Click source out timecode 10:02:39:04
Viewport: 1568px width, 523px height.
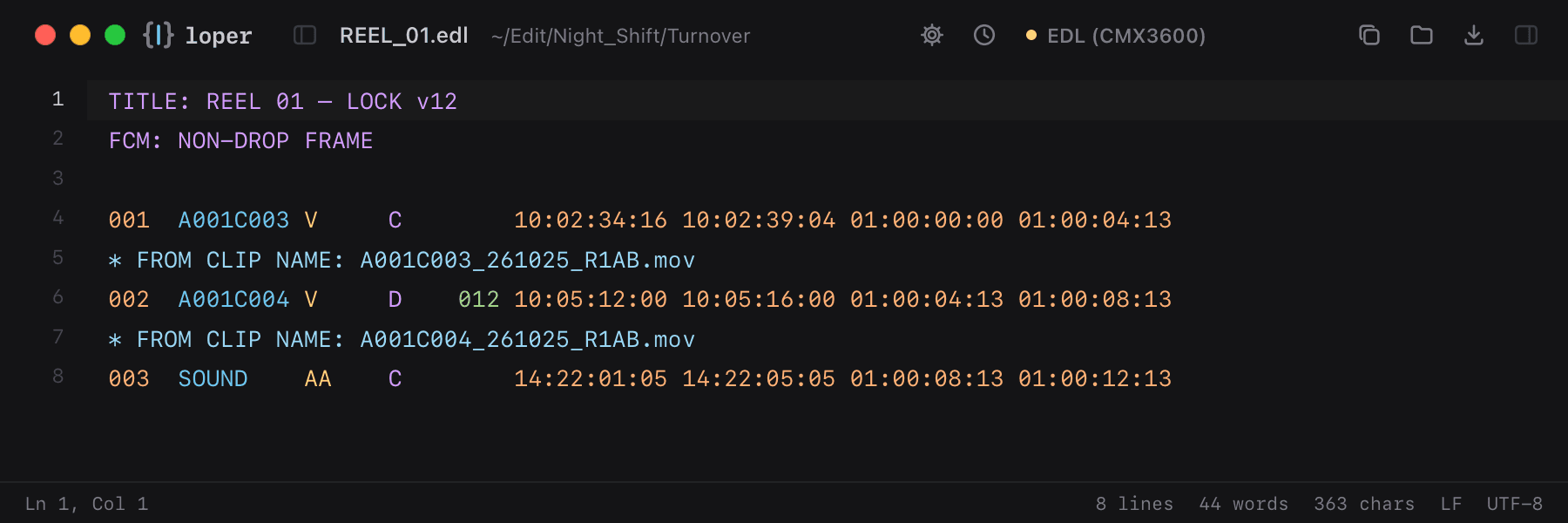[759, 221]
